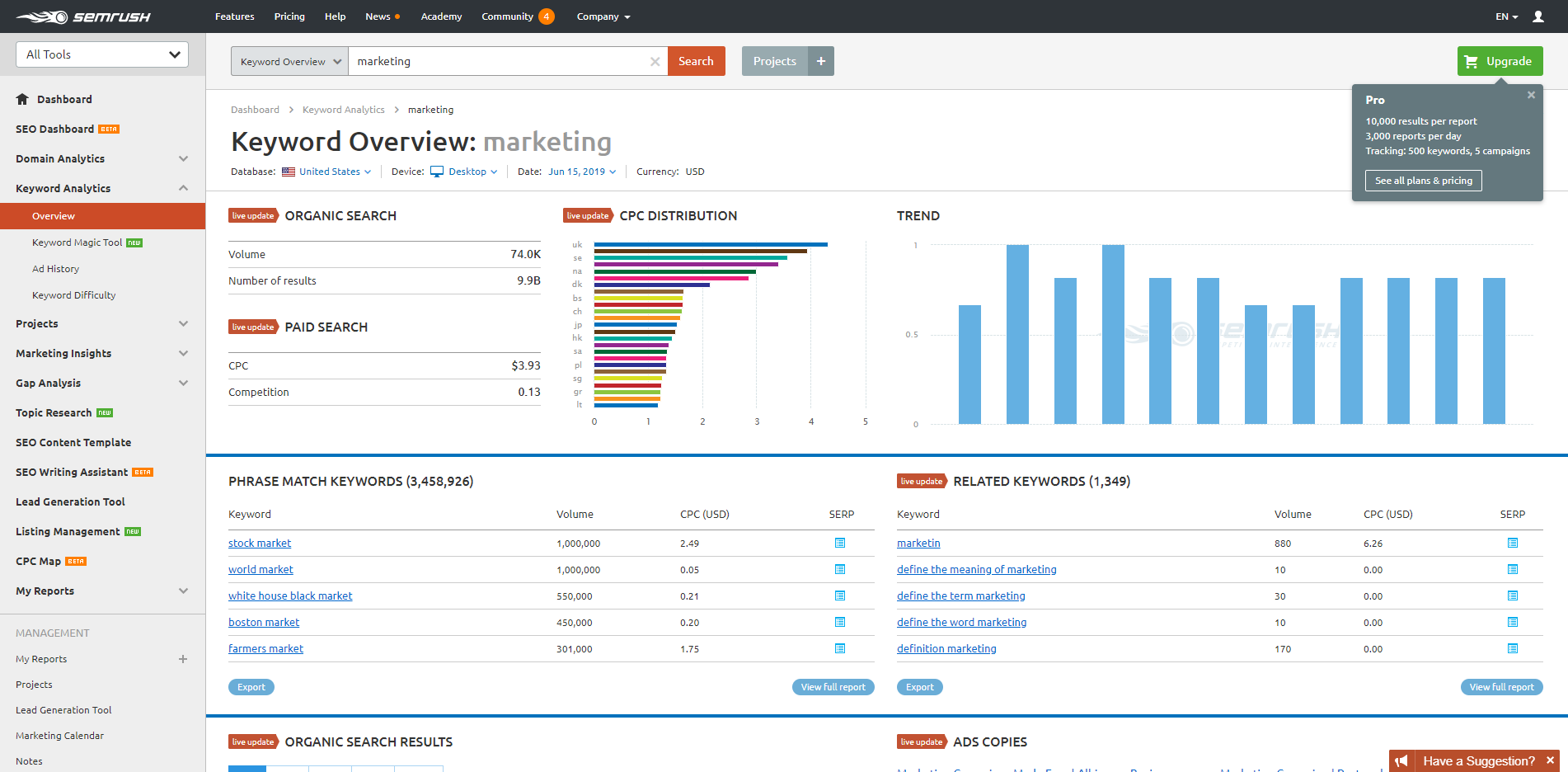Open definition marketing keyword link
The image size is (1568, 772).
pyautogui.click(x=946, y=648)
